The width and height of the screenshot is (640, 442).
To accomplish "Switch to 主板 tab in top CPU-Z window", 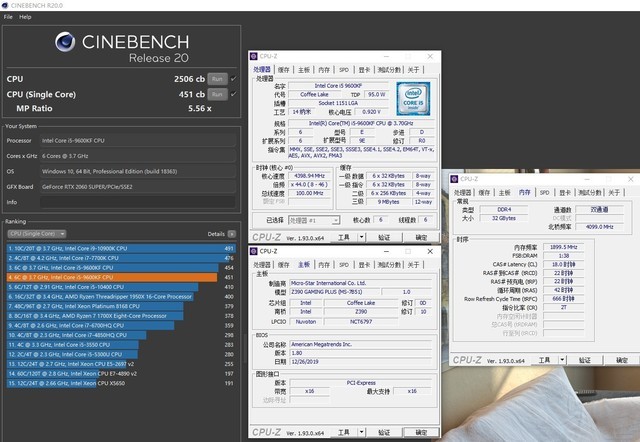I will click(x=304, y=70).
